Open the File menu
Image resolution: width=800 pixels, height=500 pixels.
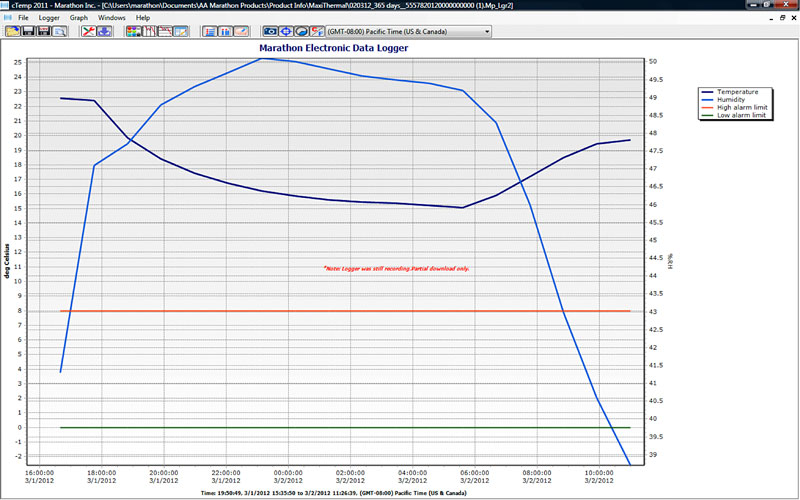tap(23, 18)
